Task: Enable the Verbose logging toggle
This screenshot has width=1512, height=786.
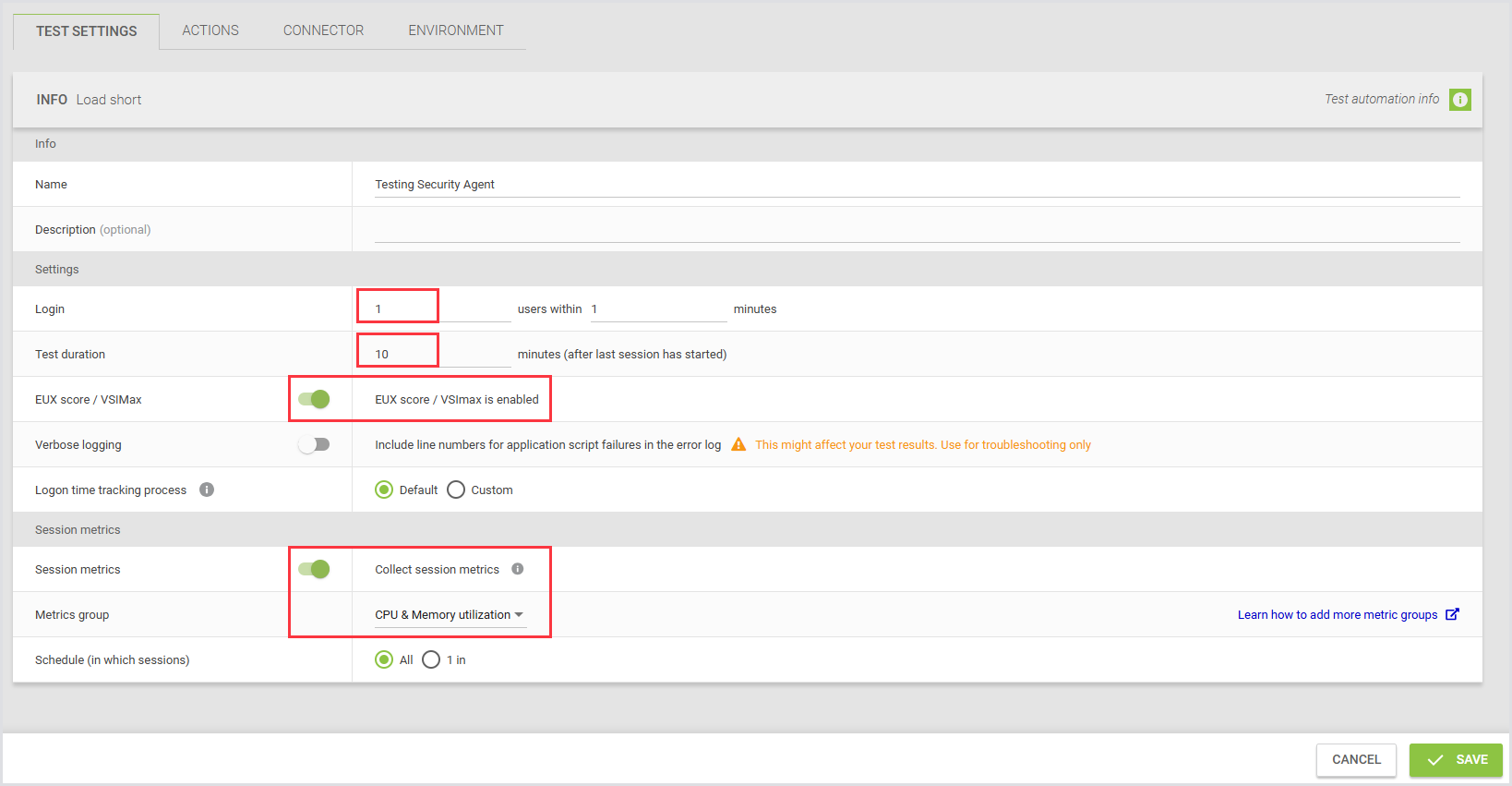Action: coord(314,444)
